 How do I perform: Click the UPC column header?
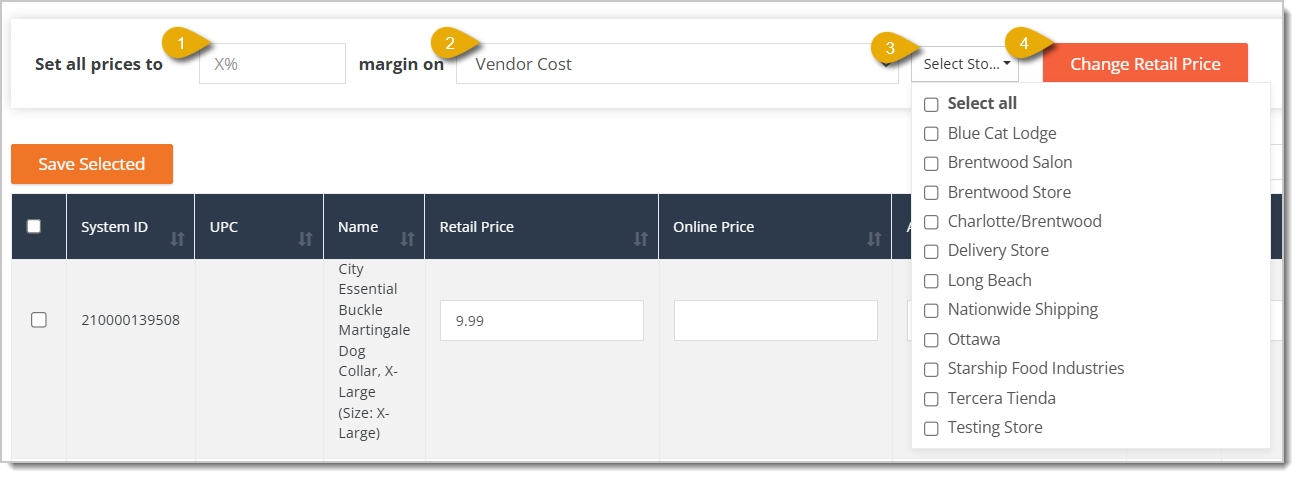coord(259,227)
